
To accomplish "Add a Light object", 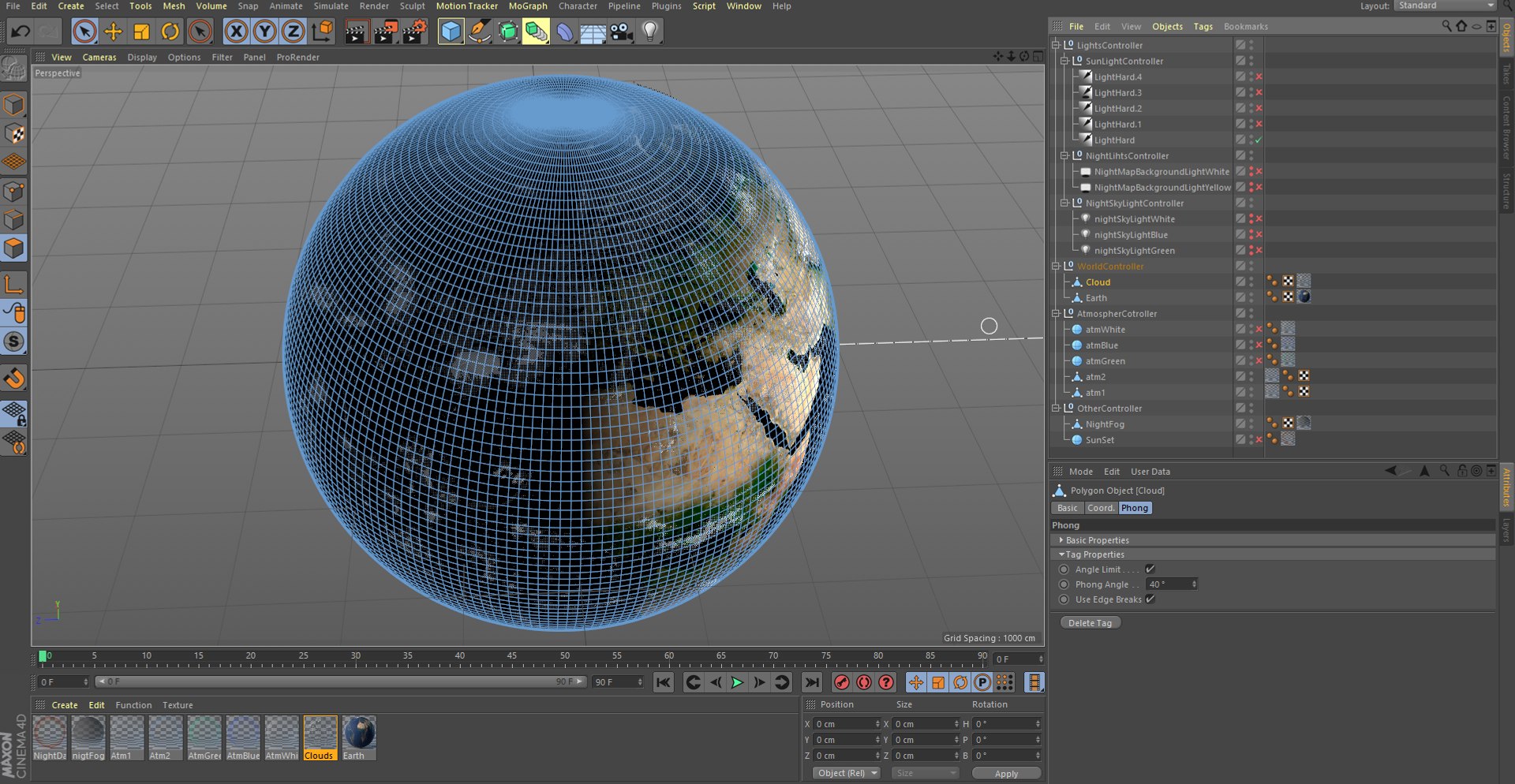I will click(649, 32).
